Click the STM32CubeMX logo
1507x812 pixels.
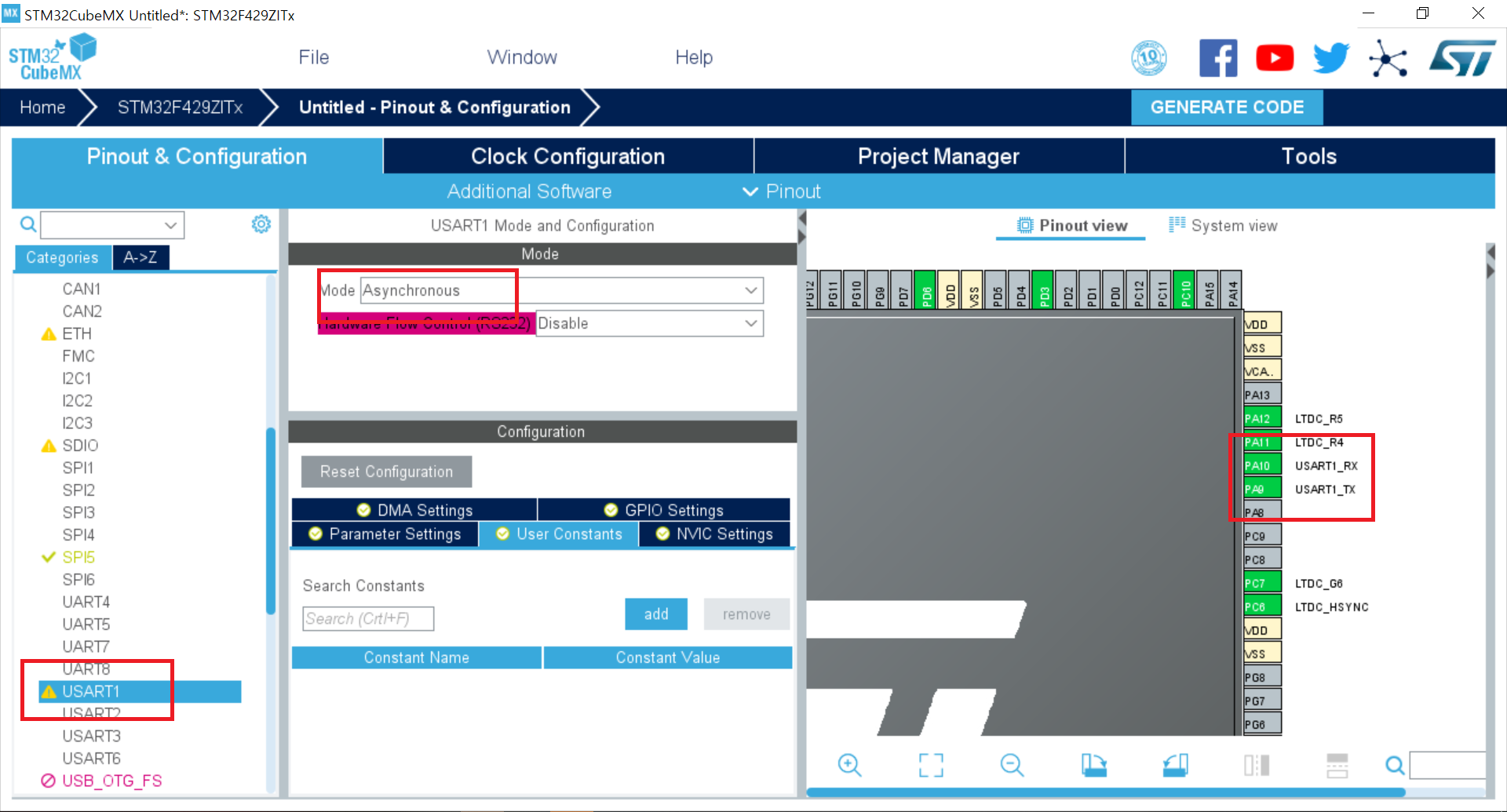52,57
